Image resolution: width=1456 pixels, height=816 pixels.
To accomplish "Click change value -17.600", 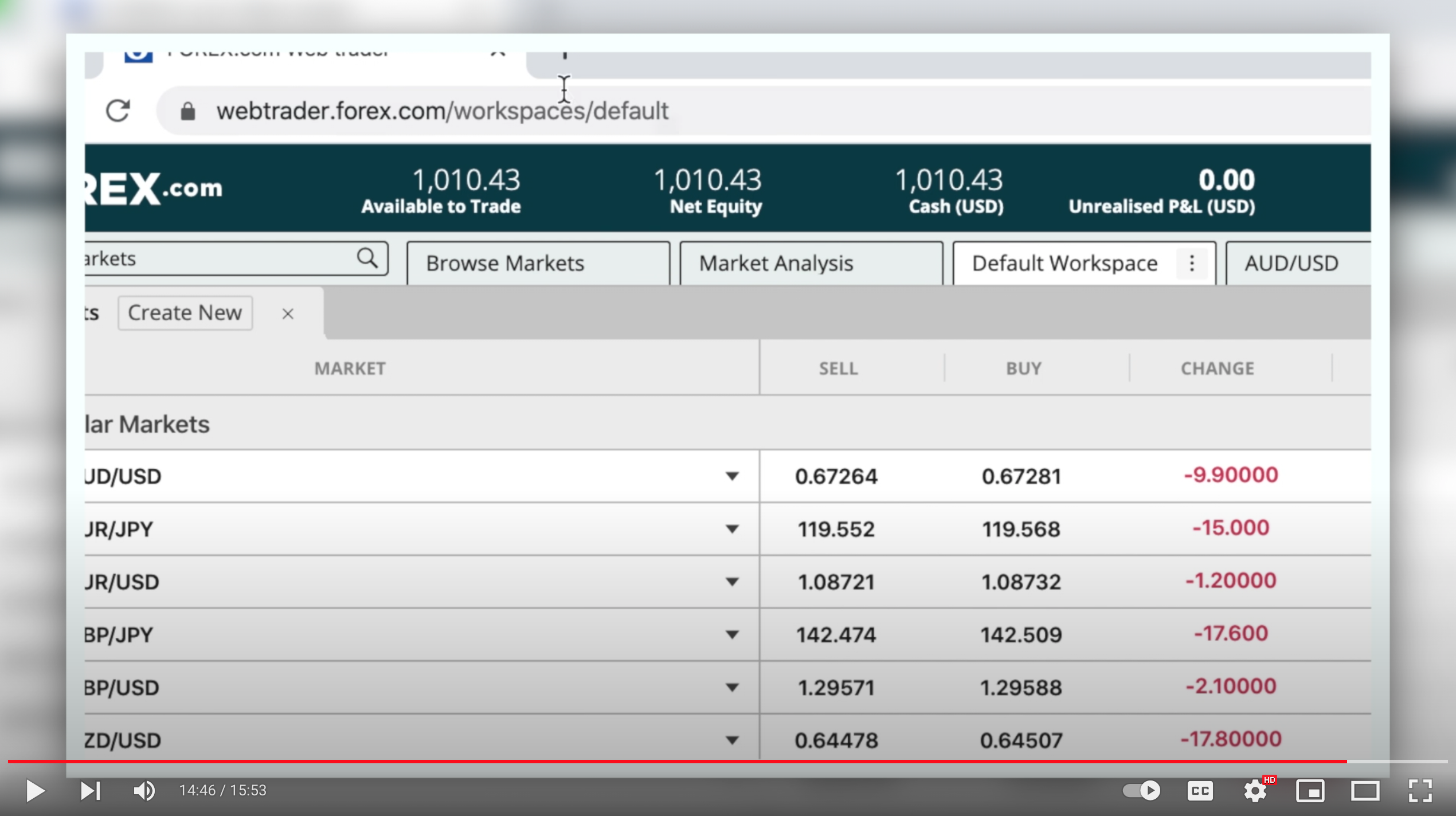I will pos(1231,633).
